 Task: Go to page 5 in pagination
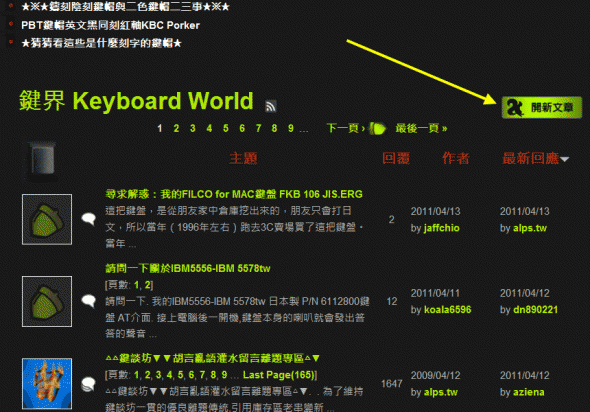coord(225,128)
